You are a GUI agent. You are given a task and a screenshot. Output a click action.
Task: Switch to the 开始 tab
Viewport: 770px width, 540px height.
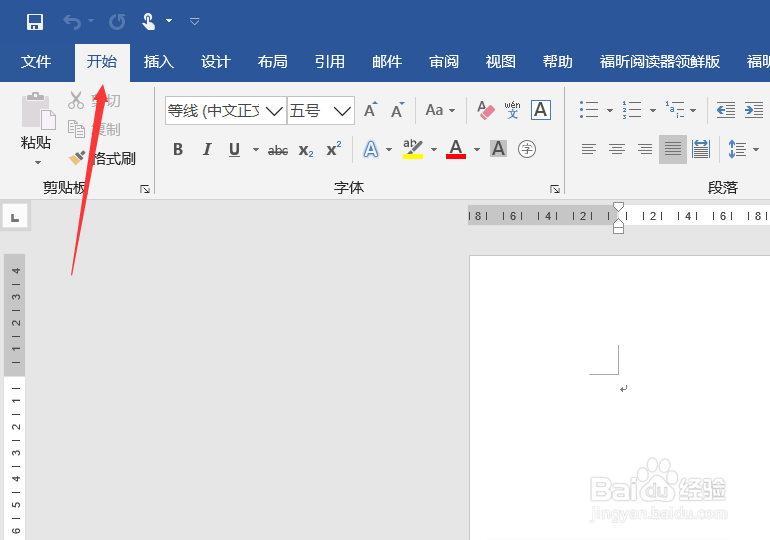coord(102,62)
